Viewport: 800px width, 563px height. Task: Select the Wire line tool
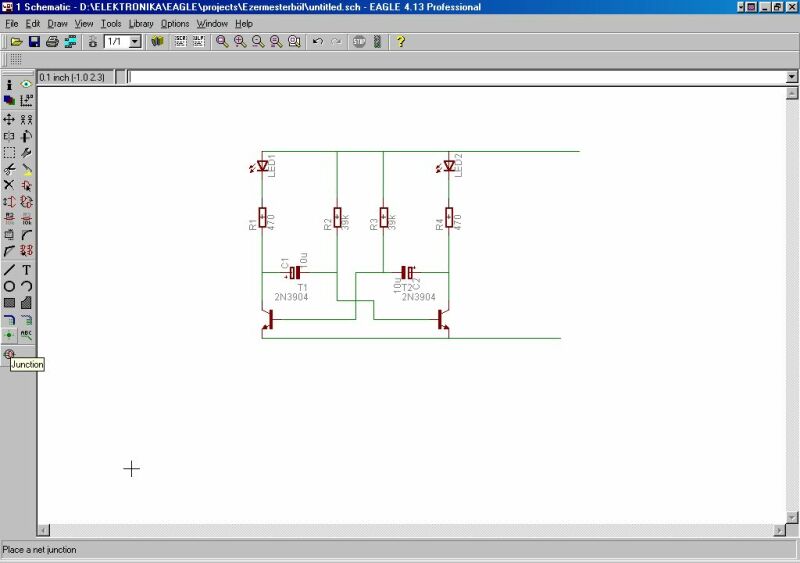tap(9, 269)
